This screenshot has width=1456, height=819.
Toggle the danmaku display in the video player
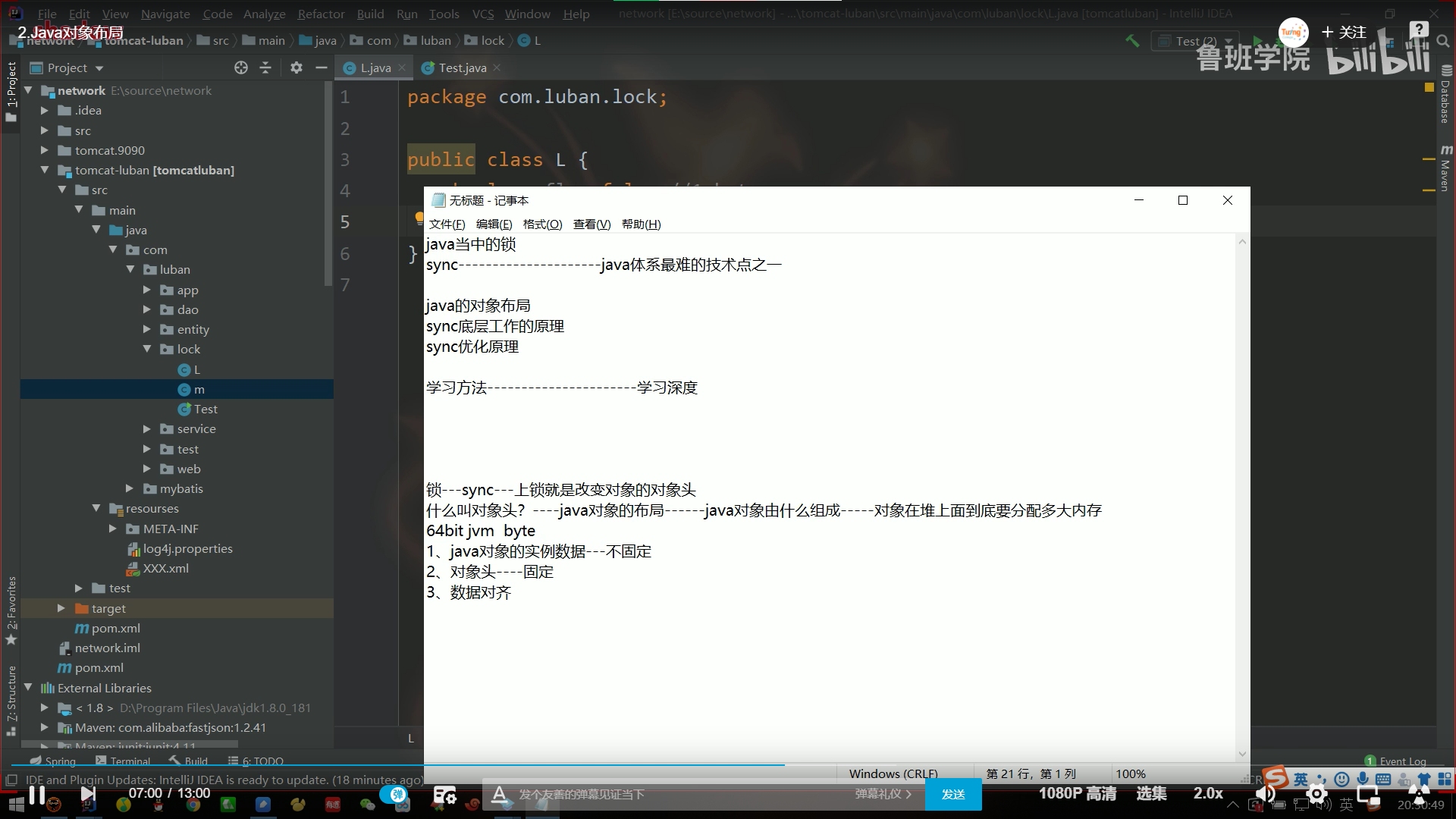coord(397,793)
